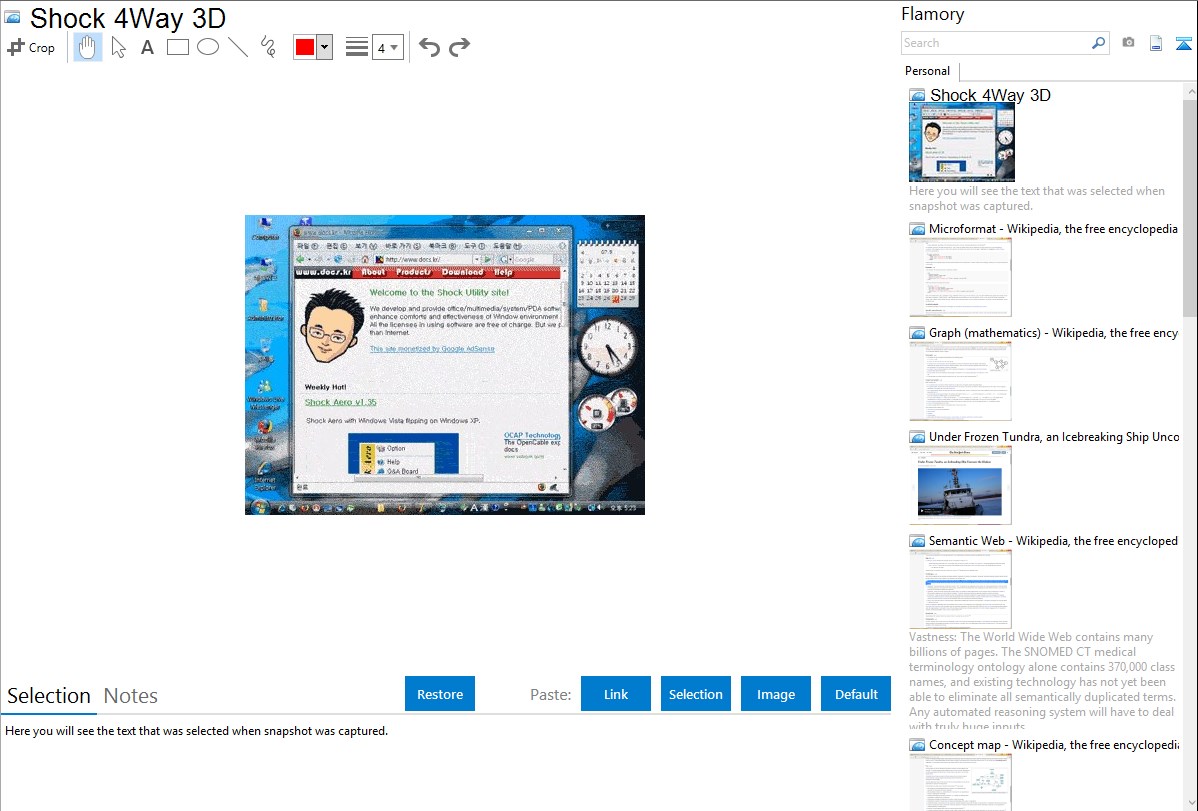
Task: Click the sidebar scroll up arrow
Action: click(x=1190, y=91)
